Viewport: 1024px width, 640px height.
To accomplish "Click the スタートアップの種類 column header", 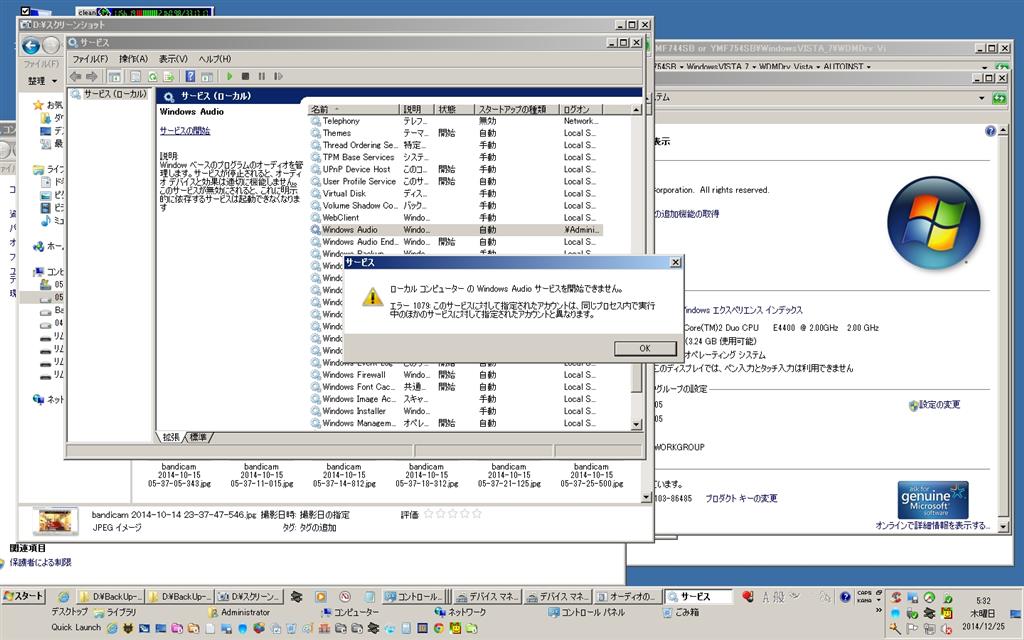I will click(516, 109).
